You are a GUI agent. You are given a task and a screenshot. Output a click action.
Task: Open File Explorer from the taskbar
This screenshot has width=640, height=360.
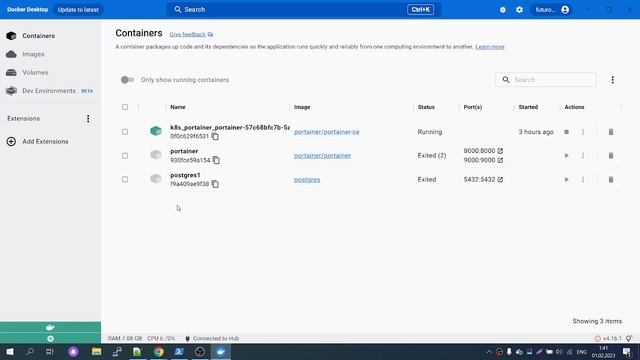(x=96, y=351)
